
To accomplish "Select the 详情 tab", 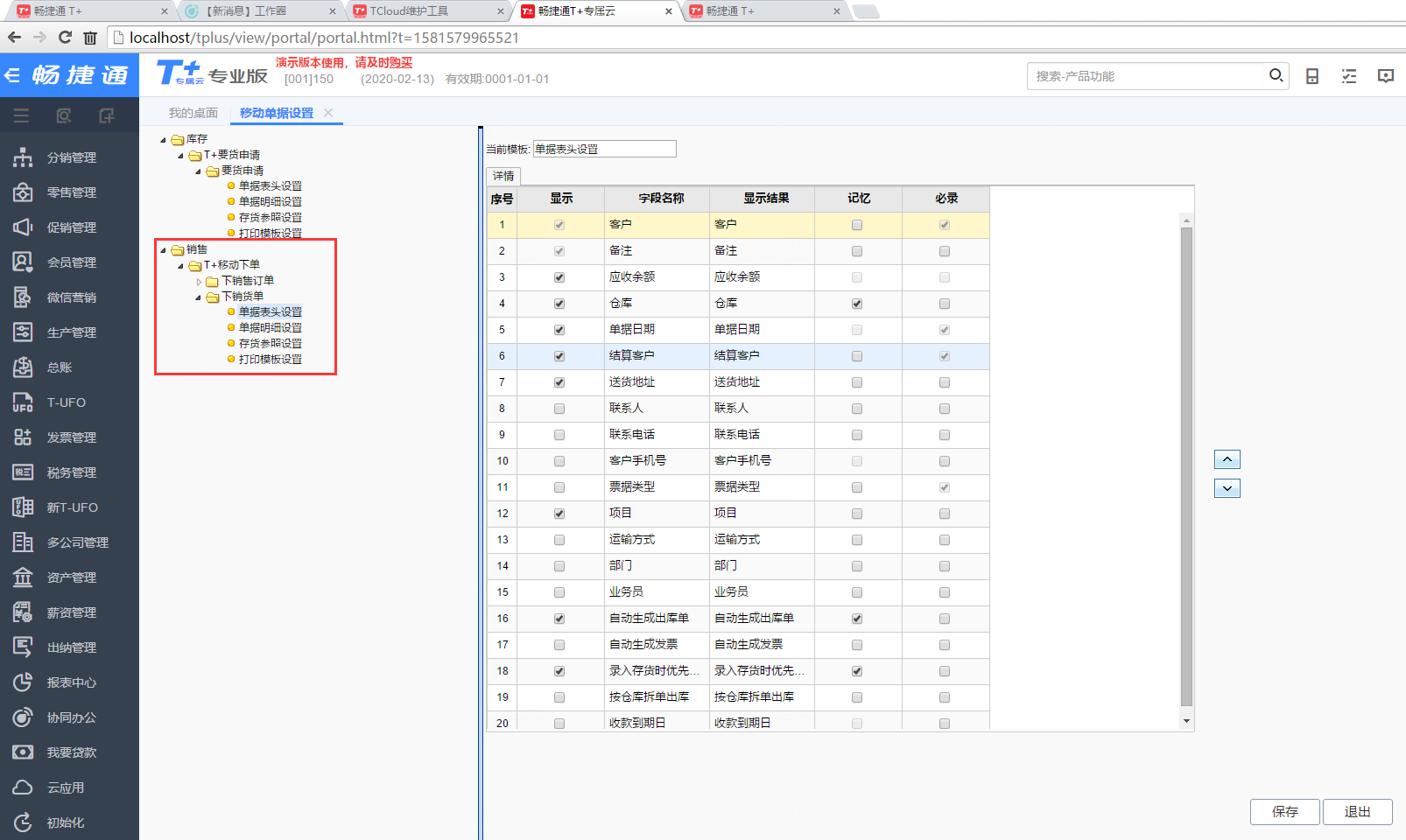I will point(503,176).
